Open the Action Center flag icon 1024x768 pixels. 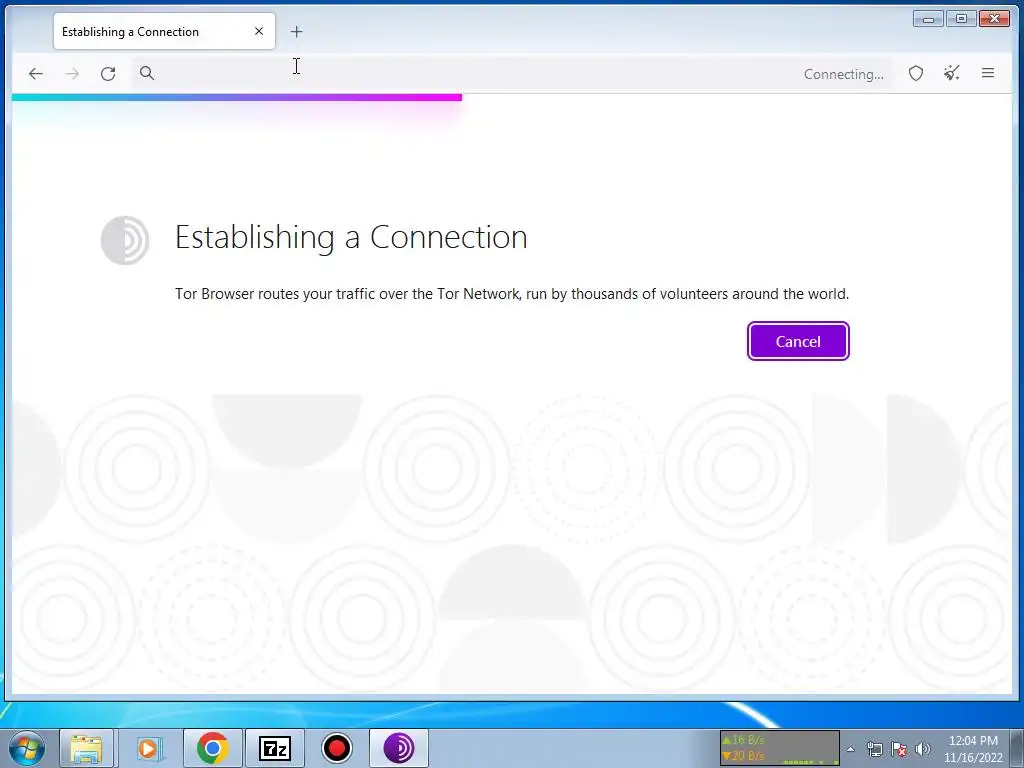(899, 749)
